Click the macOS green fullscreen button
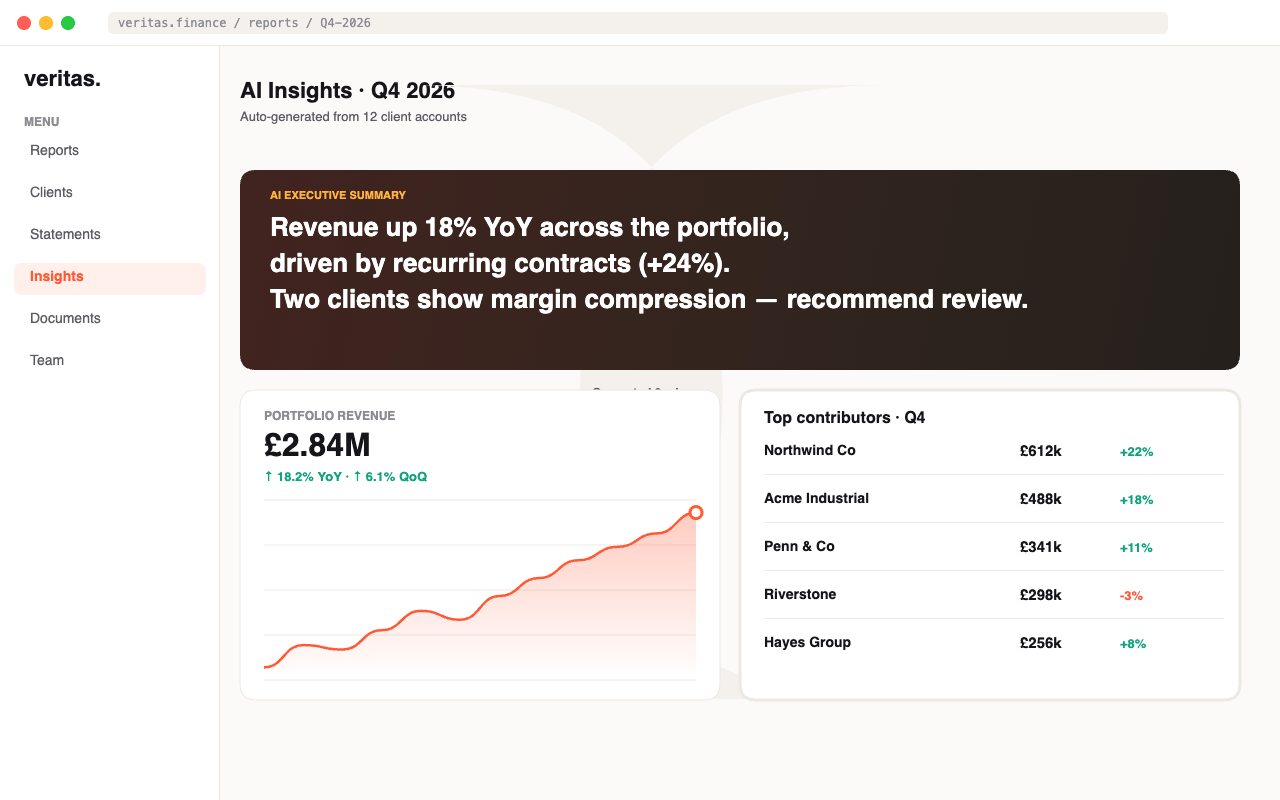Screen dimensions: 1280x800 pyautogui.click(x=68, y=23)
